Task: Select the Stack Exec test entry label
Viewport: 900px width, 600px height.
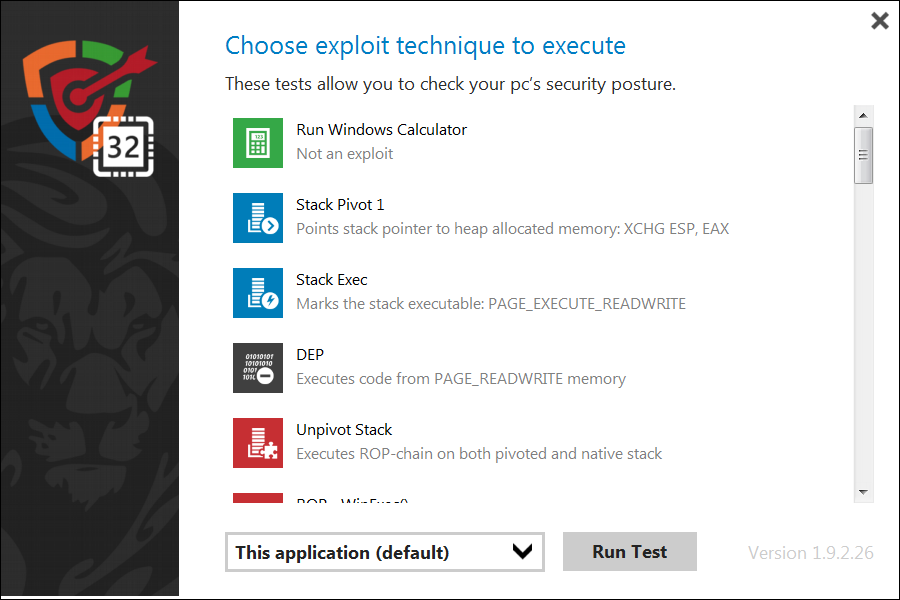Action: click(332, 280)
